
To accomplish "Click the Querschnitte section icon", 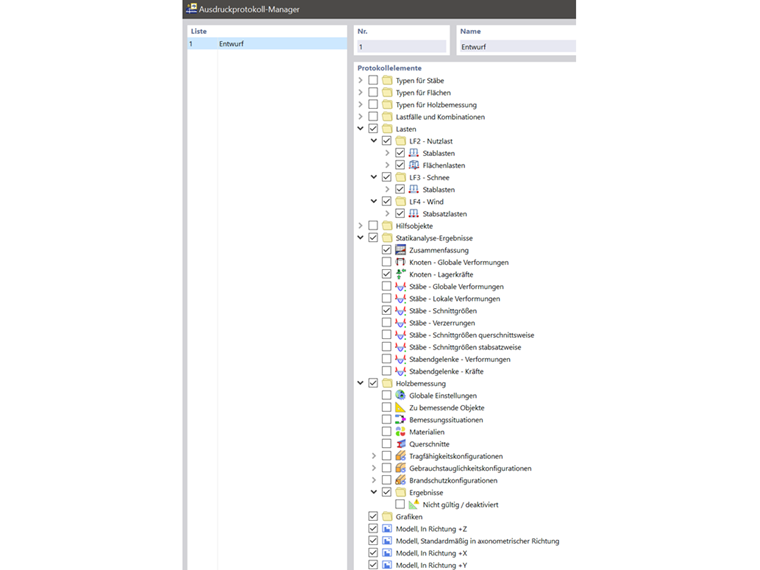I will (x=400, y=444).
